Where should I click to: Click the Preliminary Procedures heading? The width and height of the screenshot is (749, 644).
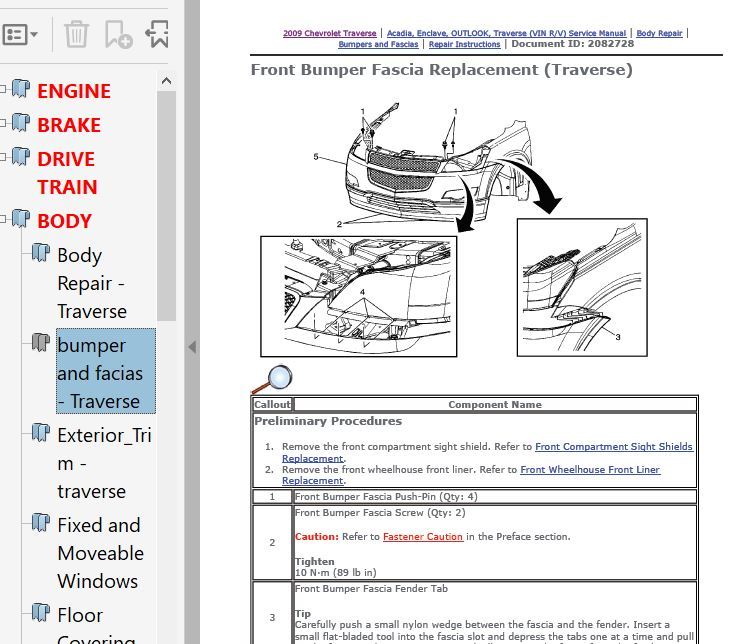pyautogui.click(x=328, y=421)
